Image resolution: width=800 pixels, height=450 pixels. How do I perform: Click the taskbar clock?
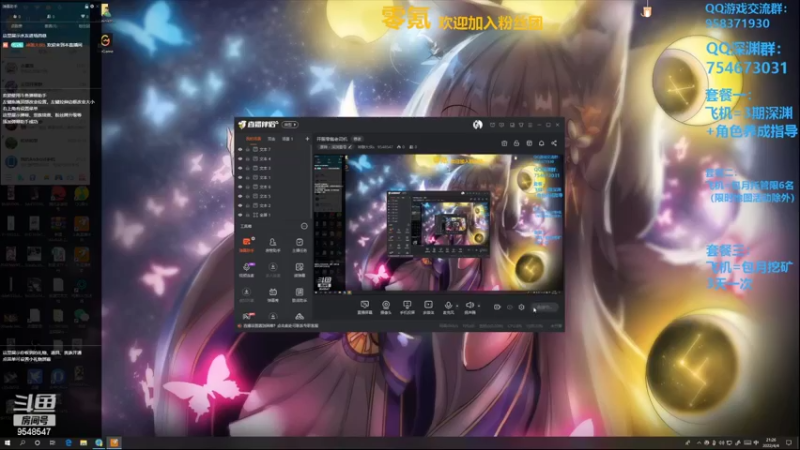770,443
